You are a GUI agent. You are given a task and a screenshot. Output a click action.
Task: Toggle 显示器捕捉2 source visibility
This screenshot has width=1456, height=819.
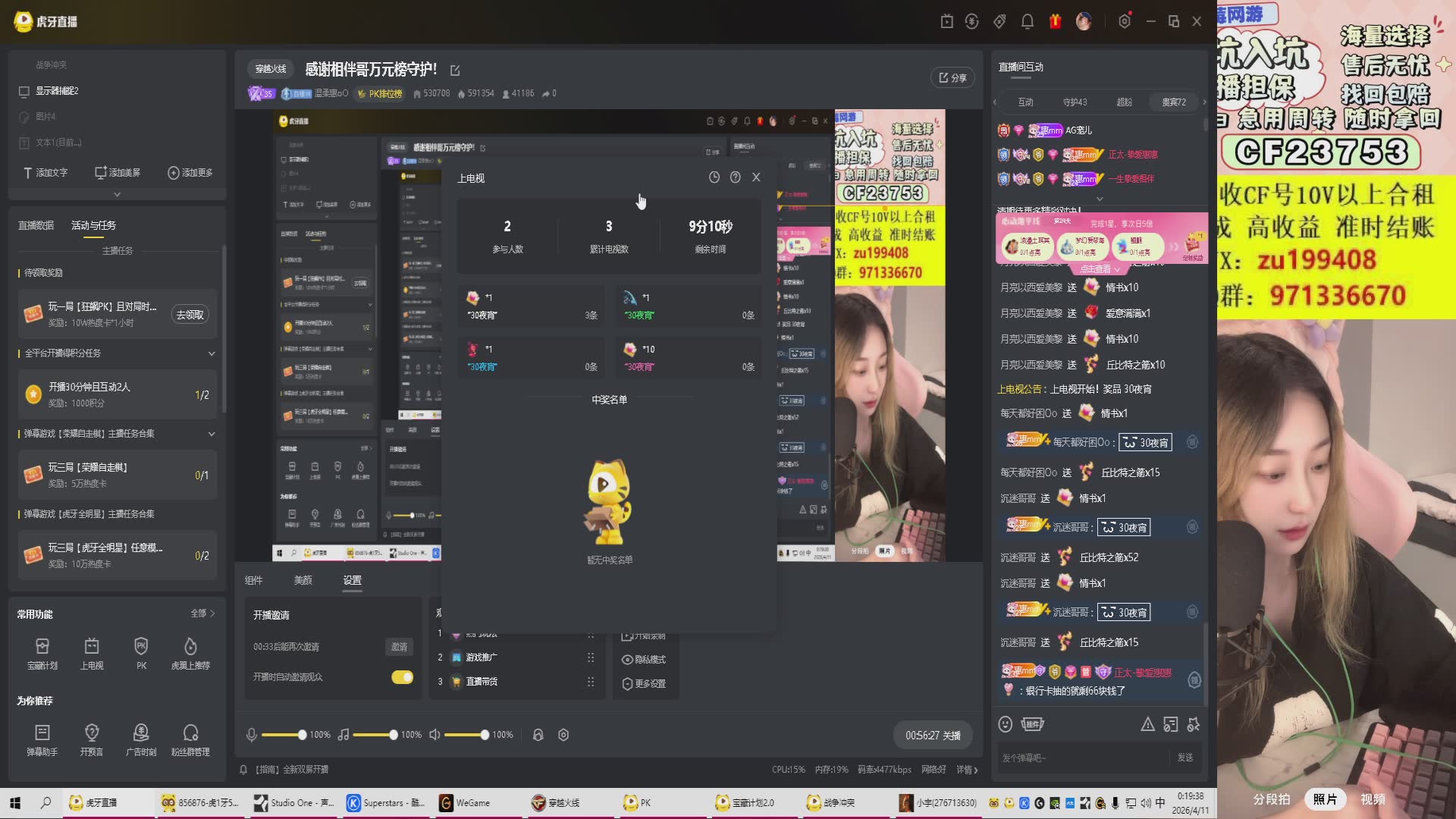point(24,91)
